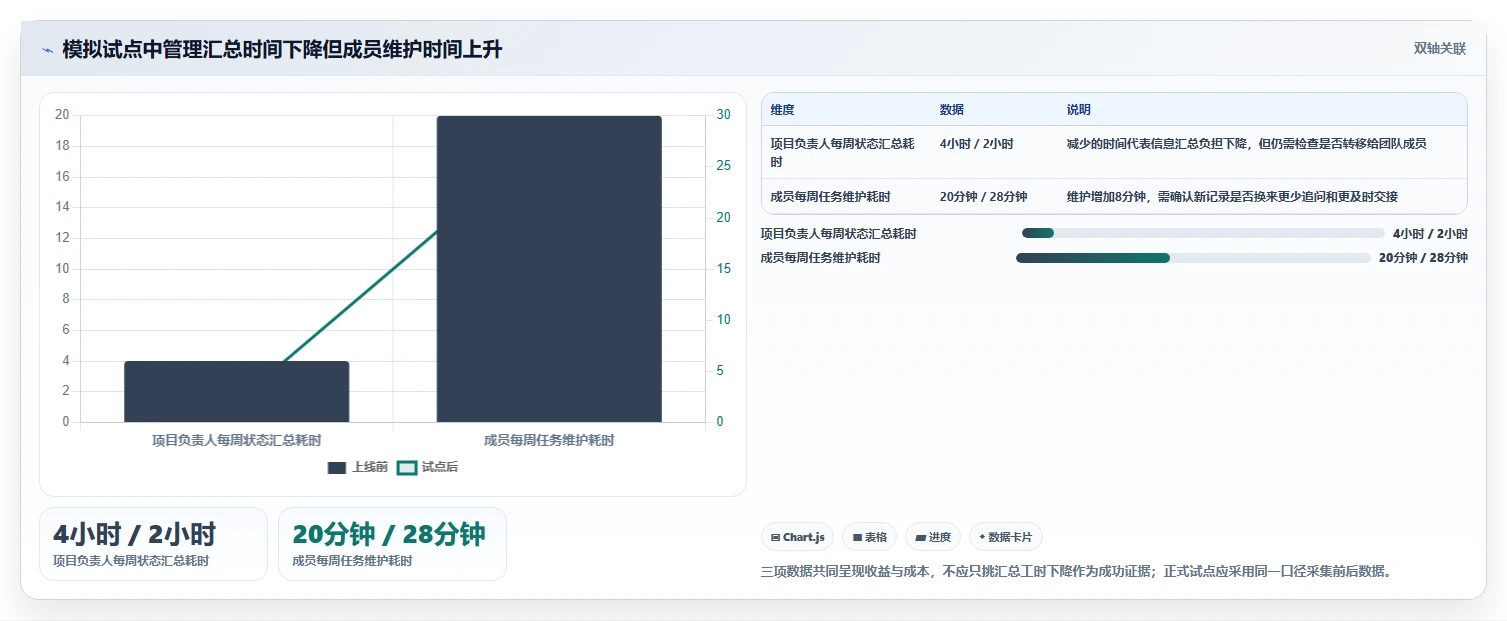
Task: Click the 双轴关联 label in header
Action: point(1440,49)
